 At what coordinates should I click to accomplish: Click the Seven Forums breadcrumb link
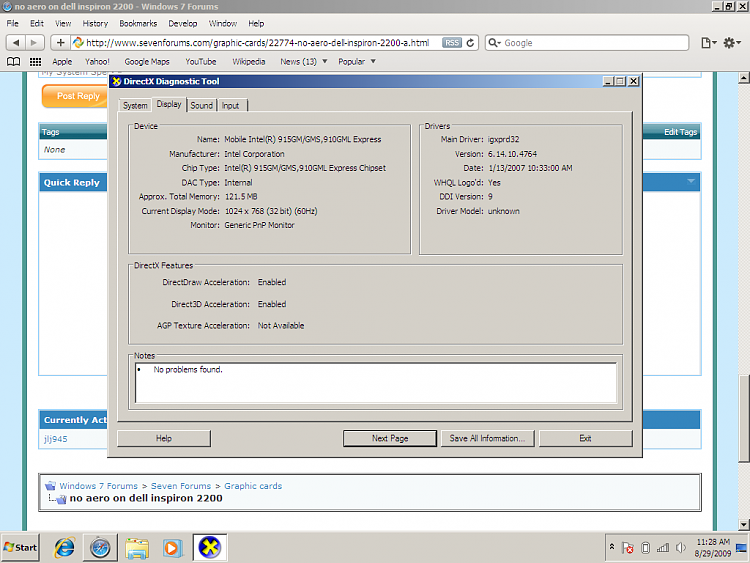pos(181,486)
